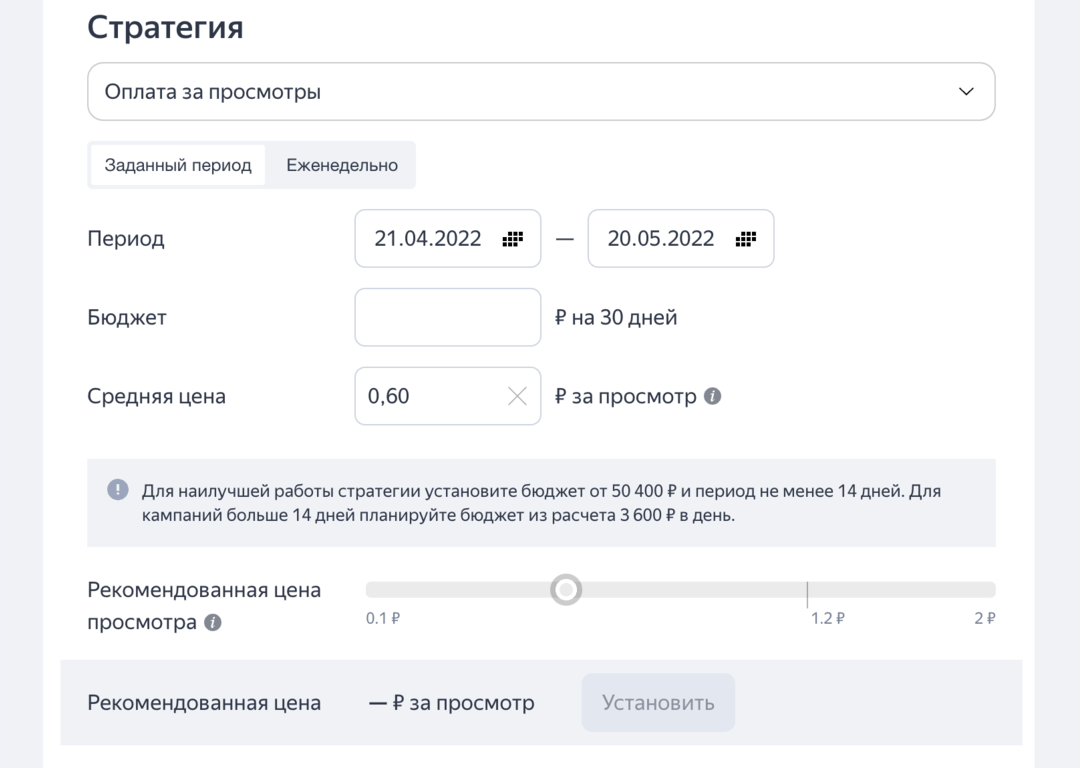
Task: Switch to the "Еженедельно" tab
Action: (x=340, y=164)
